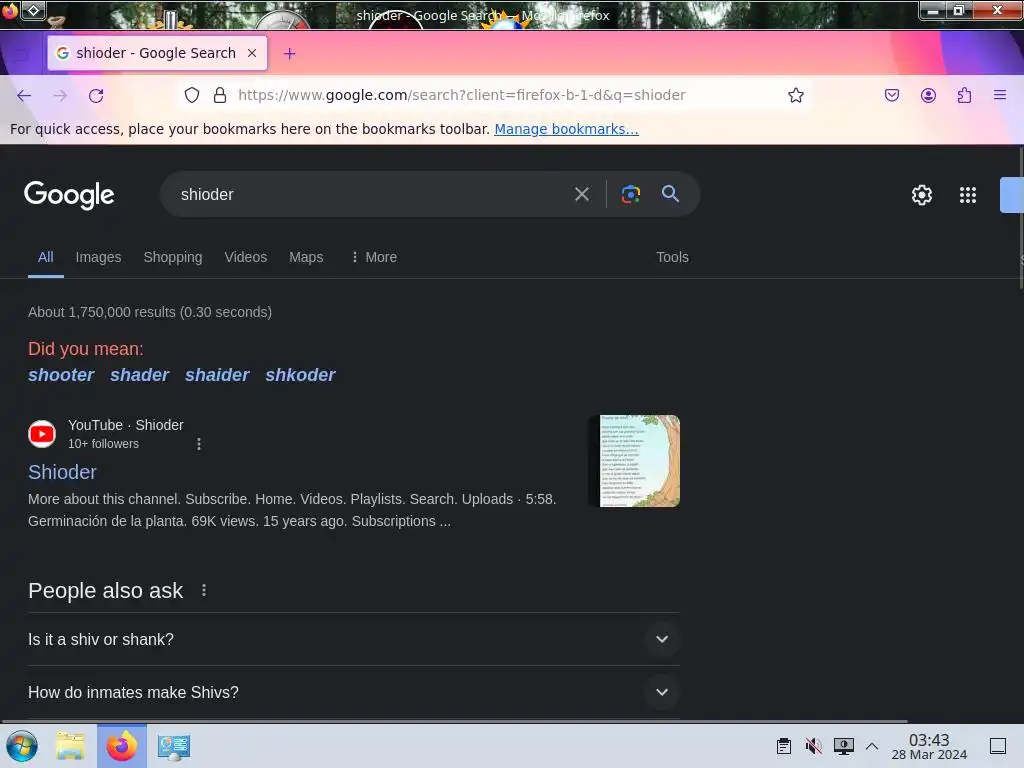The height and width of the screenshot is (768, 1024).
Task: Clear the Google search box text
Action: coord(581,194)
